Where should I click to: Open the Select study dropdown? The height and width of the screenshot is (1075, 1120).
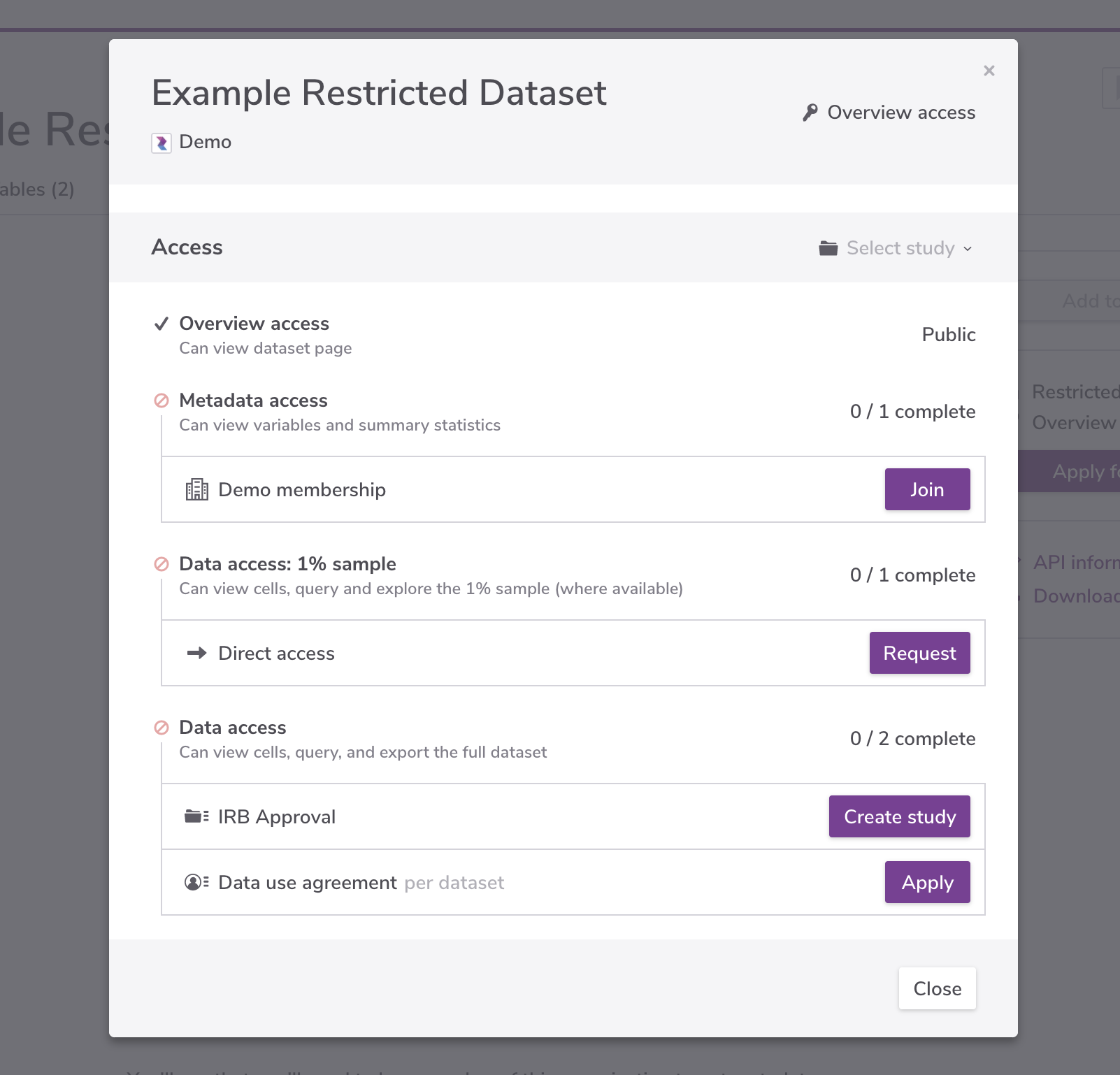click(x=896, y=248)
